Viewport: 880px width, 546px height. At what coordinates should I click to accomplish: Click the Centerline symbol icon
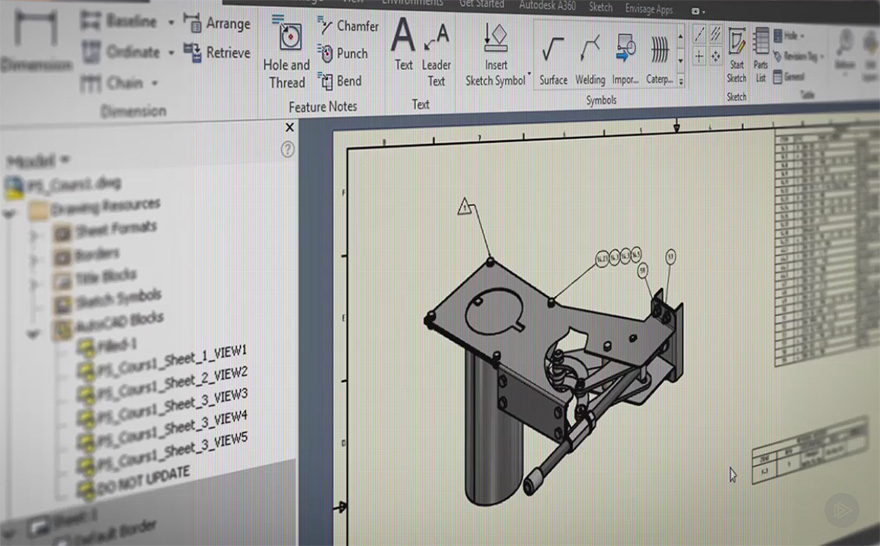699,35
